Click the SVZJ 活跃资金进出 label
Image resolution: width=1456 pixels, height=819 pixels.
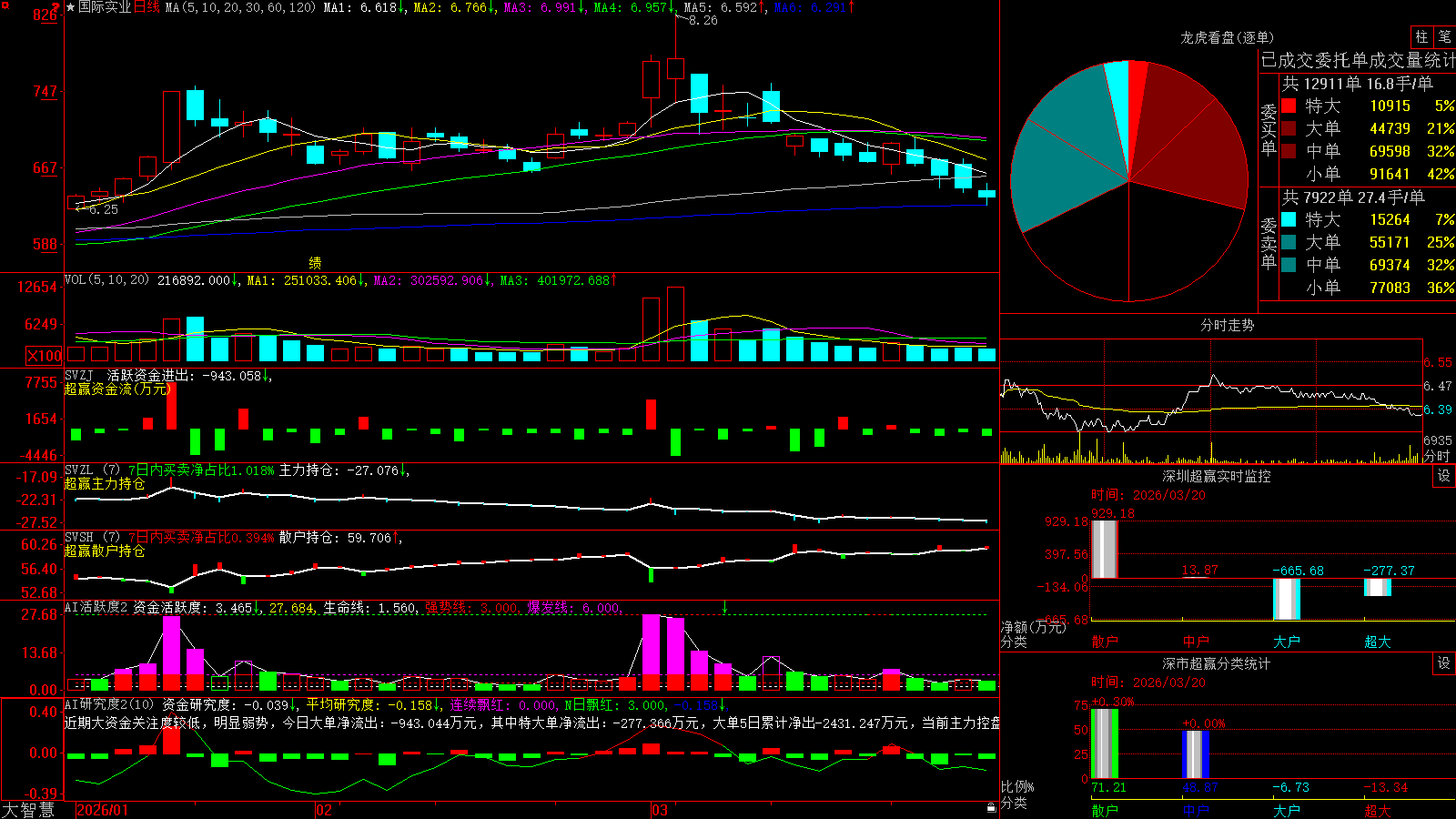click(132, 375)
